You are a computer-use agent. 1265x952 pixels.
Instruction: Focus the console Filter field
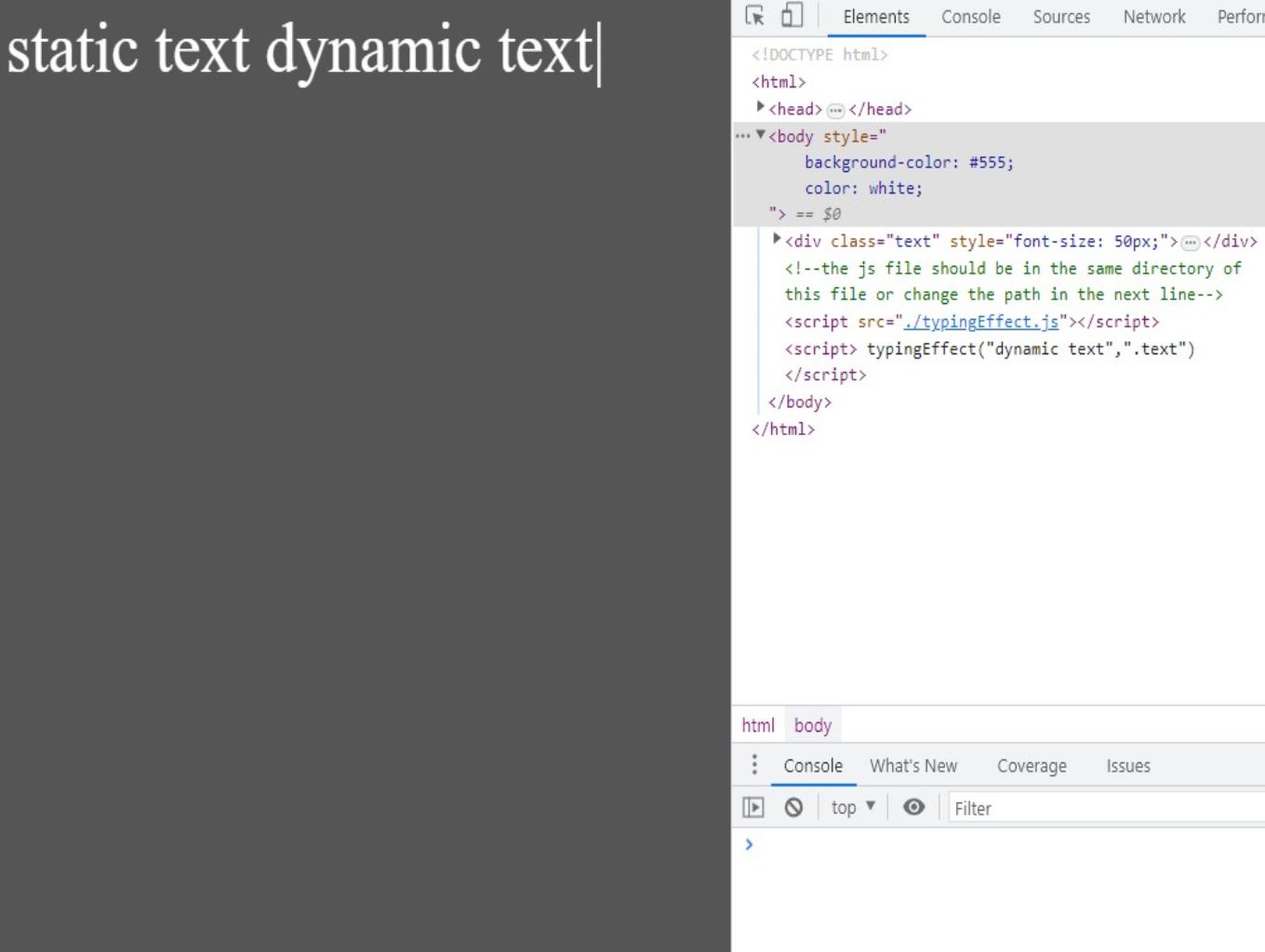pyautogui.click(x=1106, y=808)
